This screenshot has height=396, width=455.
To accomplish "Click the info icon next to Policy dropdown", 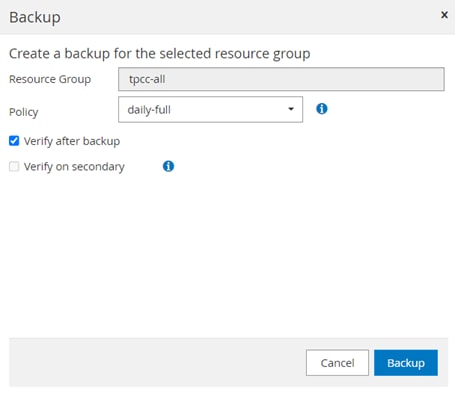I will [x=322, y=109].
